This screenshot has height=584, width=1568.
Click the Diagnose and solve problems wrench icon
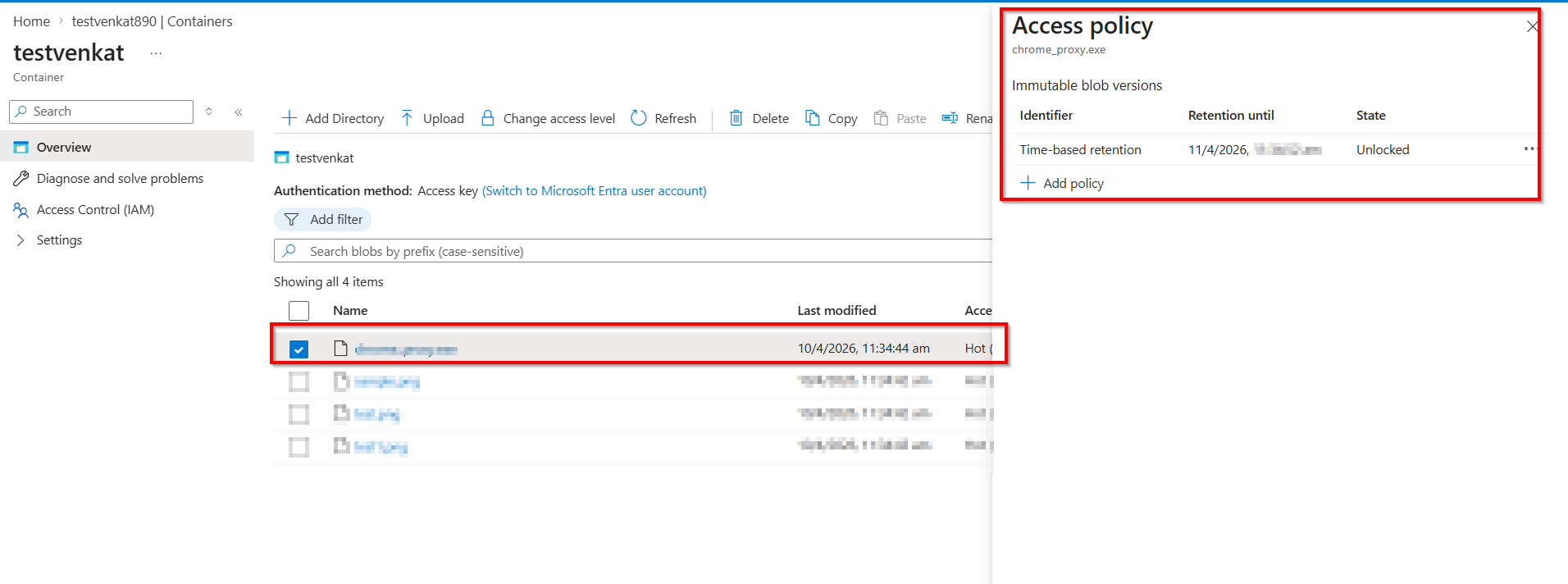point(21,179)
